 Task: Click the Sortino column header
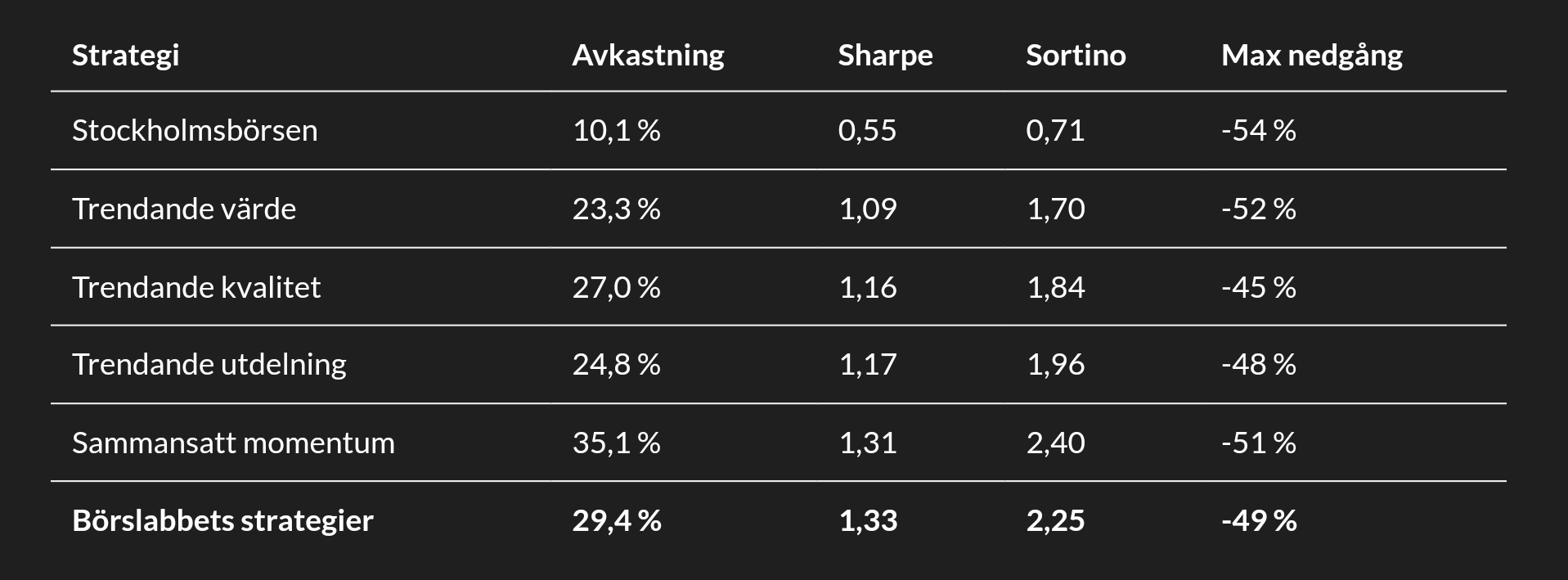1076,56
